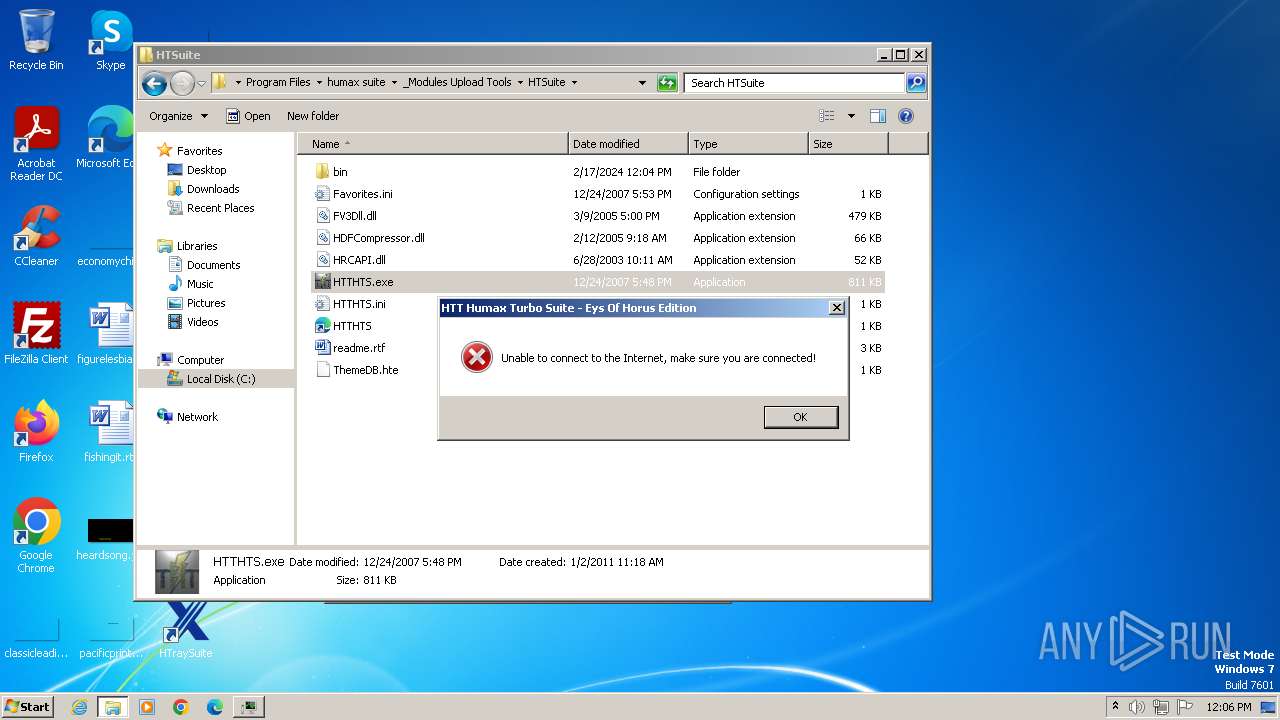Open Skype desktop shortcut
The height and width of the screenshot is (720, 1280).
[x=110, y=40]
